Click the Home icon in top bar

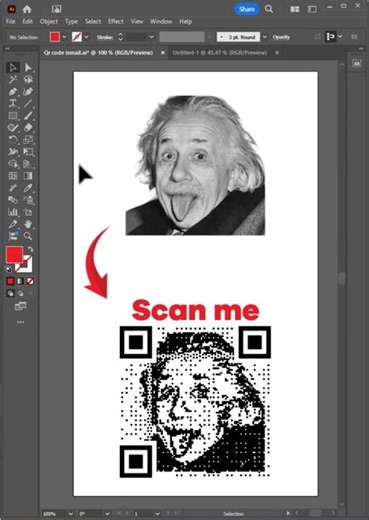[27, 9]
